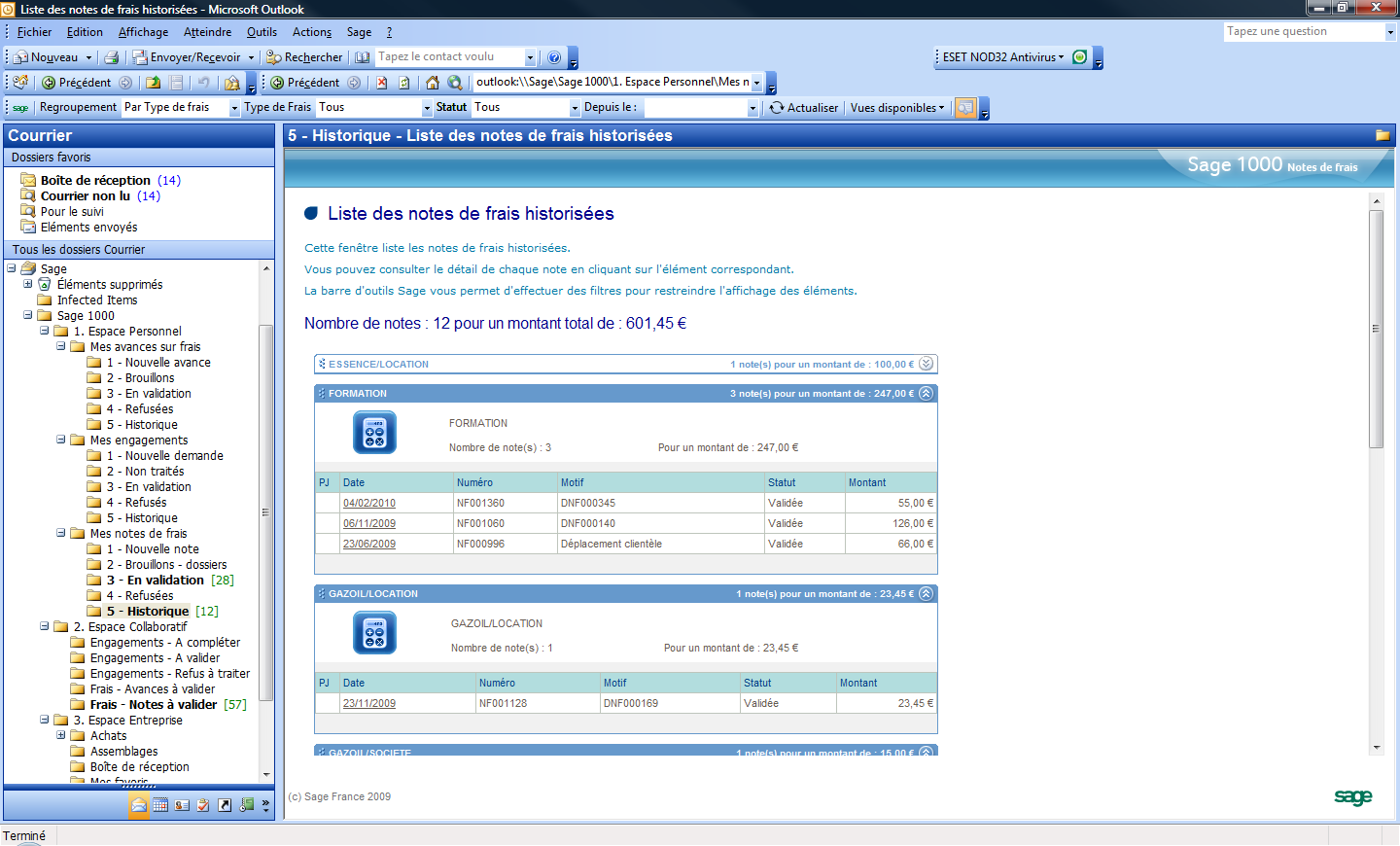Click Envoyer/Recevoir in the toolbar
Screen dimensions: 1400x846
[x=187, y=57]
